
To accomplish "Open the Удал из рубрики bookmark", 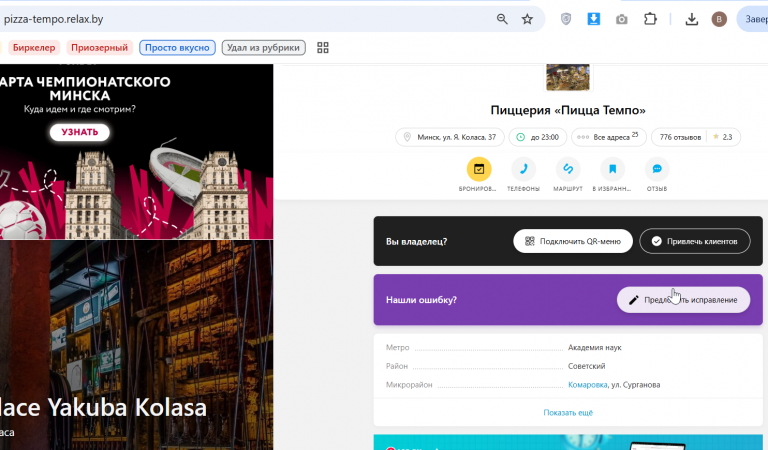I will (x=264, y=47).
